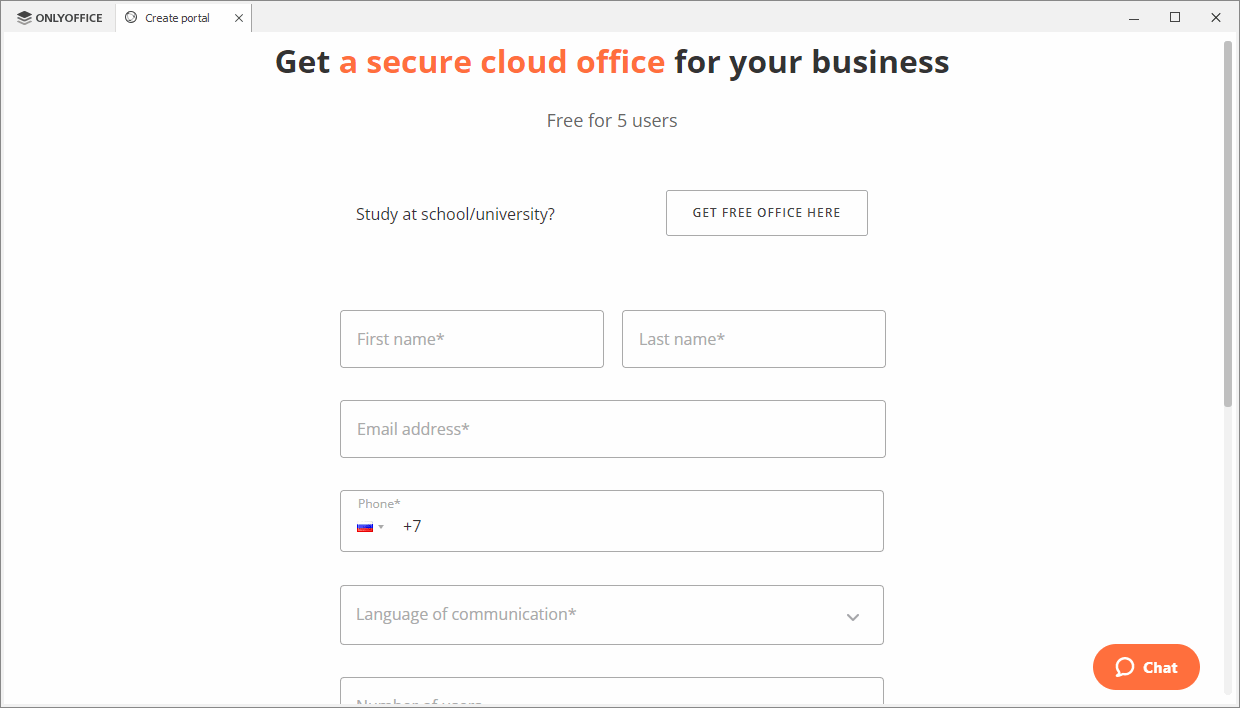Focus the First name field
Viewport: 1240px width, 708px height.
pyautogui.click(x=471, y=339)
